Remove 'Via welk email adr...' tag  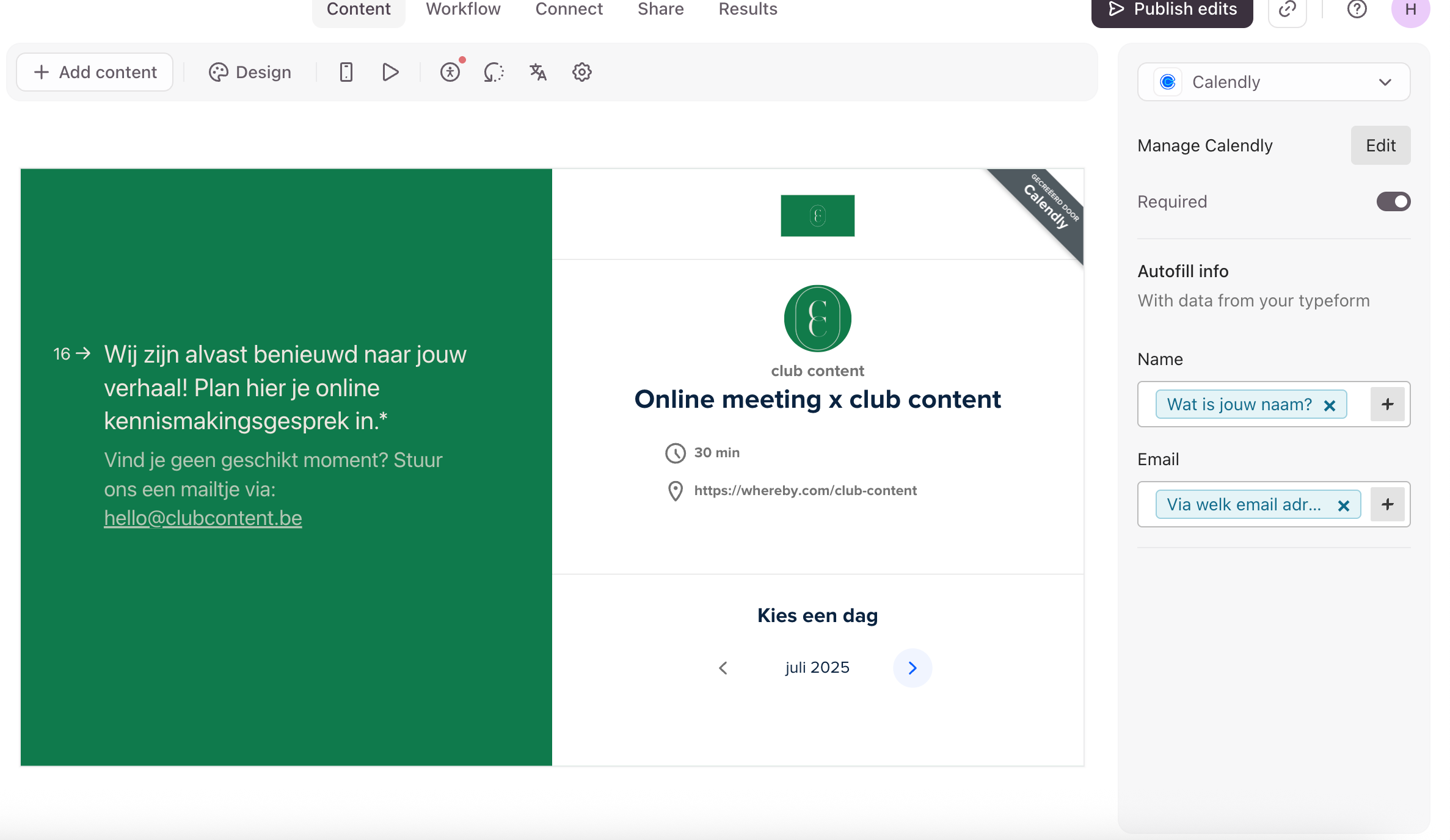1343,505
